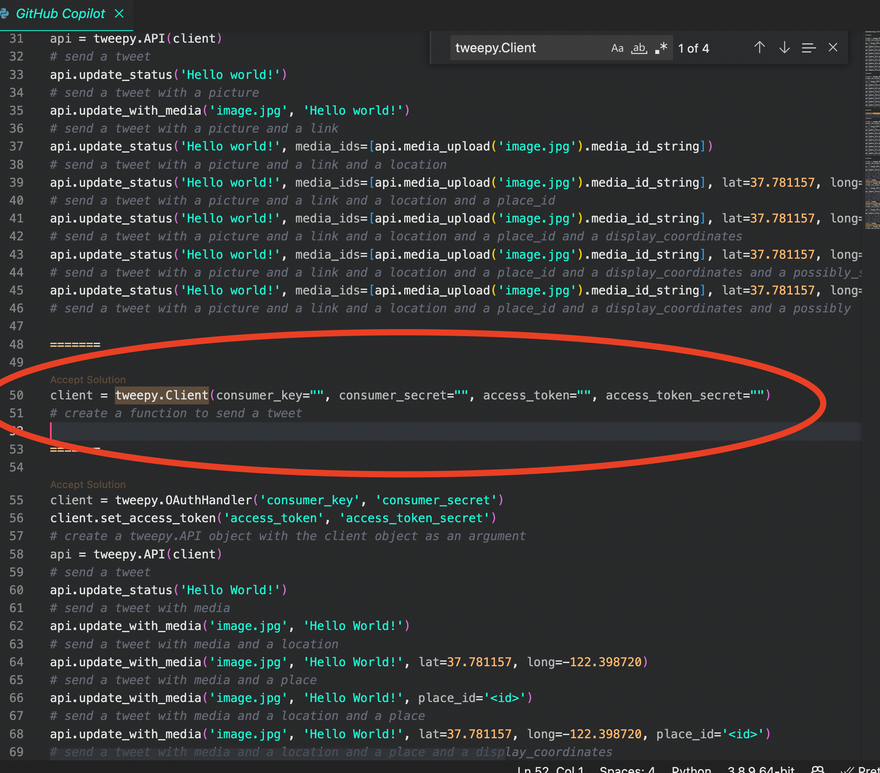Toggle Use Regular Expression option

(661, 48)
